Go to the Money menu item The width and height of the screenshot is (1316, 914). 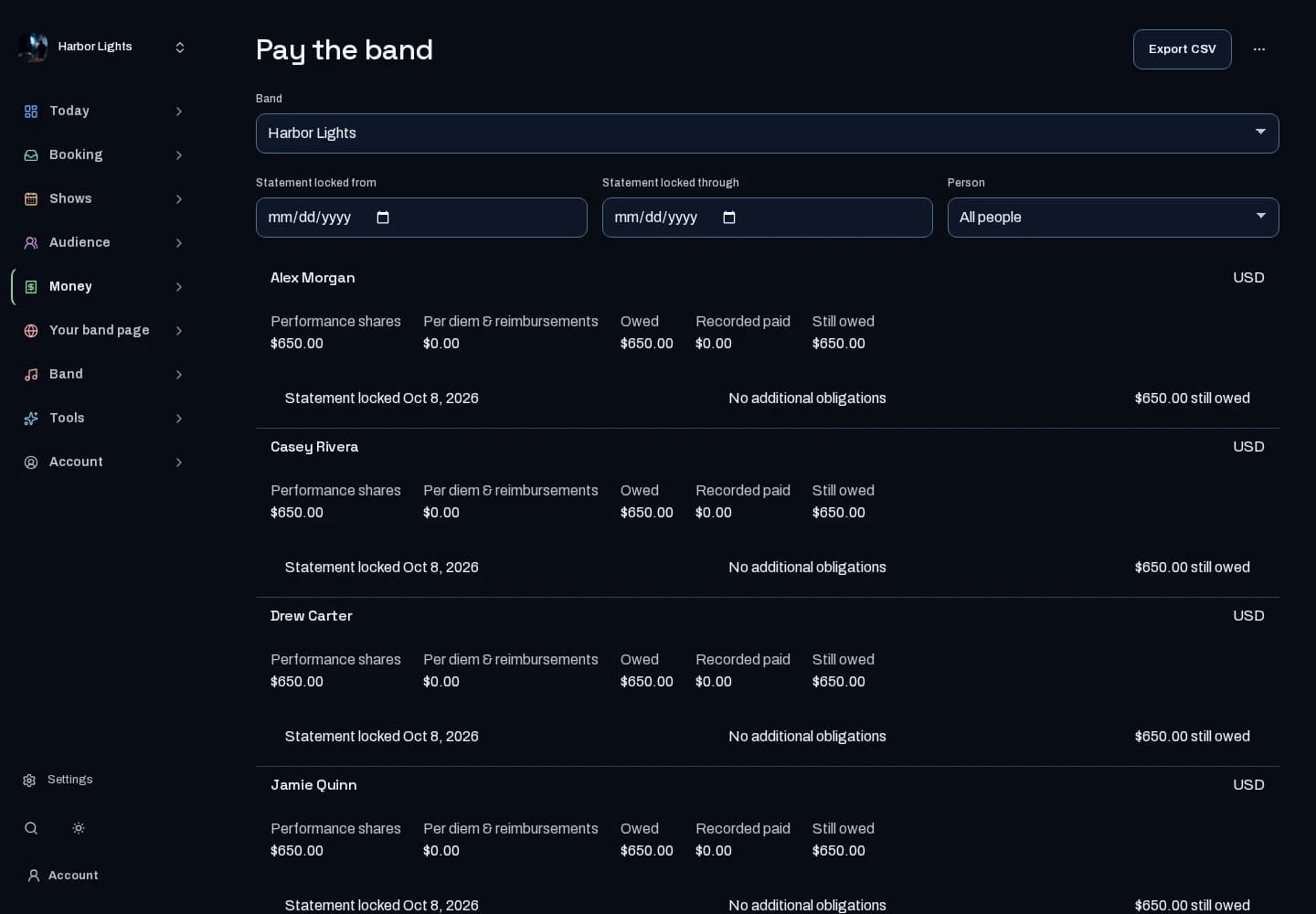[102, 287]
